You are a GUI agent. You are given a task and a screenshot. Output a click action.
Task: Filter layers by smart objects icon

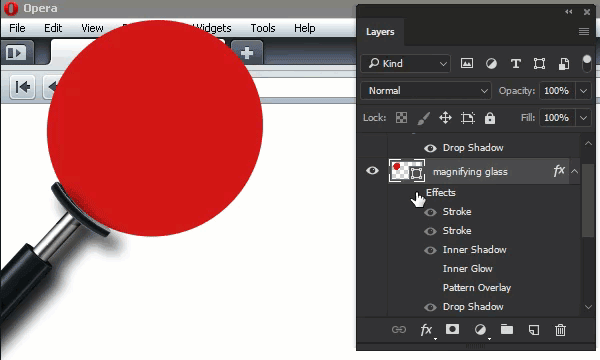(x=564, y=64)
